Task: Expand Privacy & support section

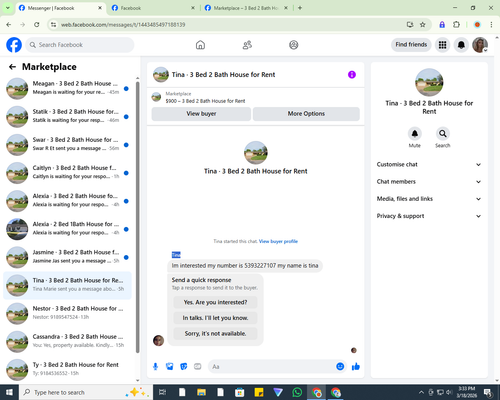Action: (x=429, y=216)
